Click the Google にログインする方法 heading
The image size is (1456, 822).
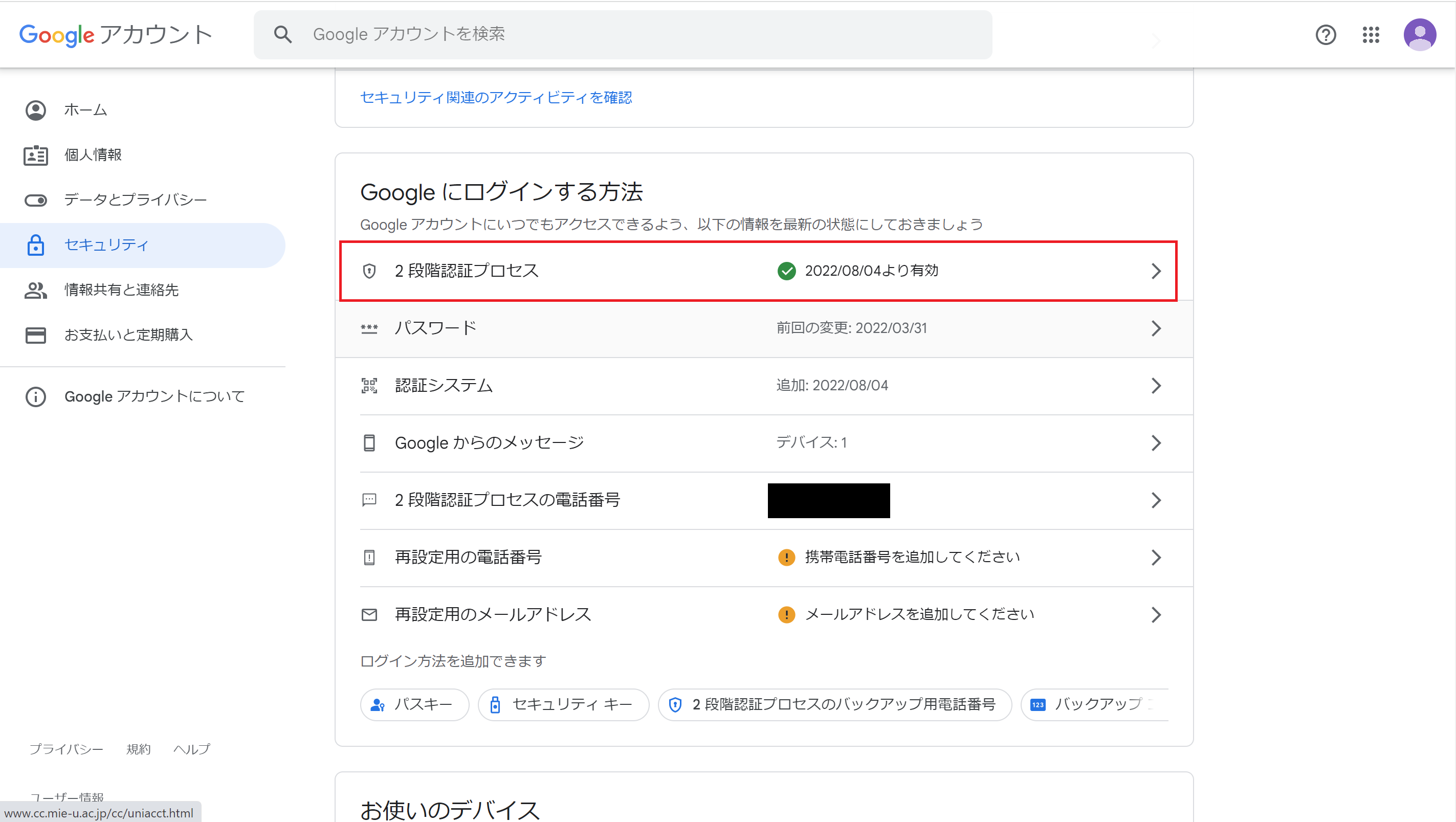(x=502, y=193)
